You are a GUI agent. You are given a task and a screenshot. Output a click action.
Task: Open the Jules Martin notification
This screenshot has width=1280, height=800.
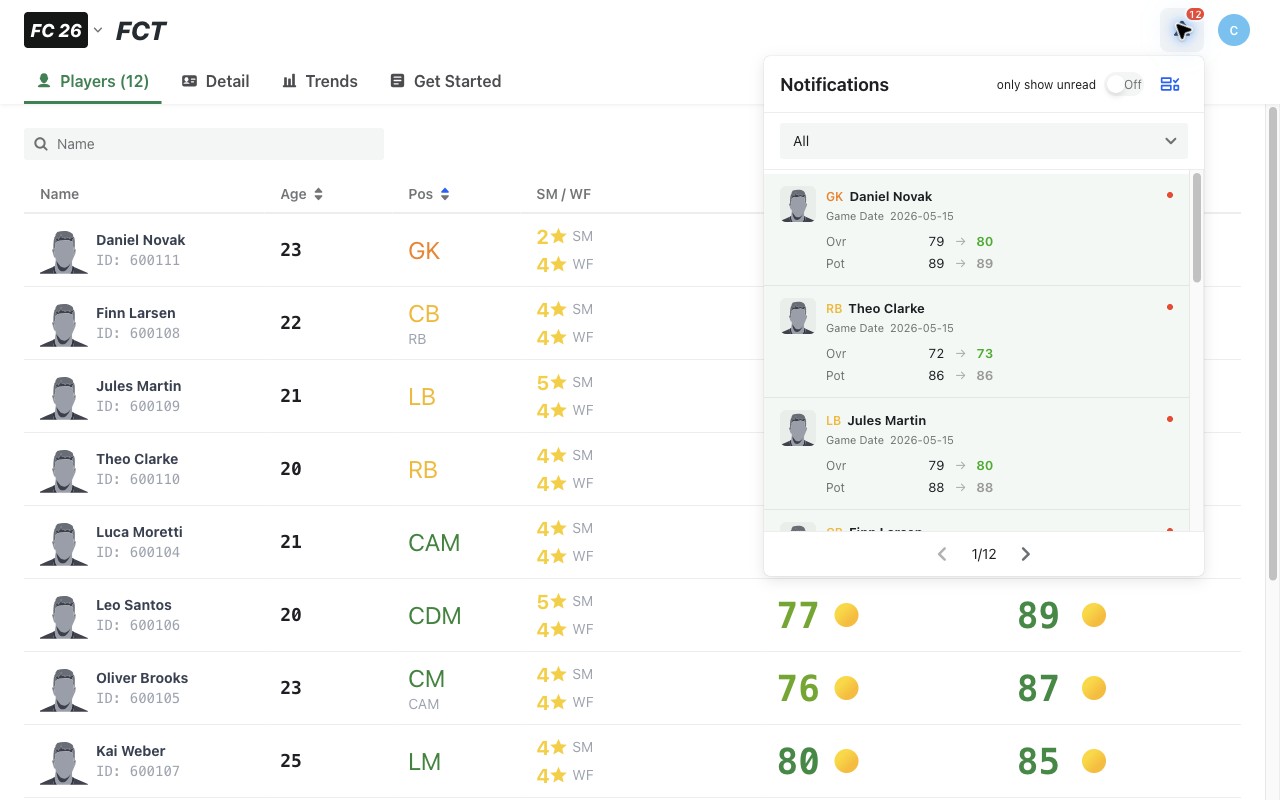point(976,453)
